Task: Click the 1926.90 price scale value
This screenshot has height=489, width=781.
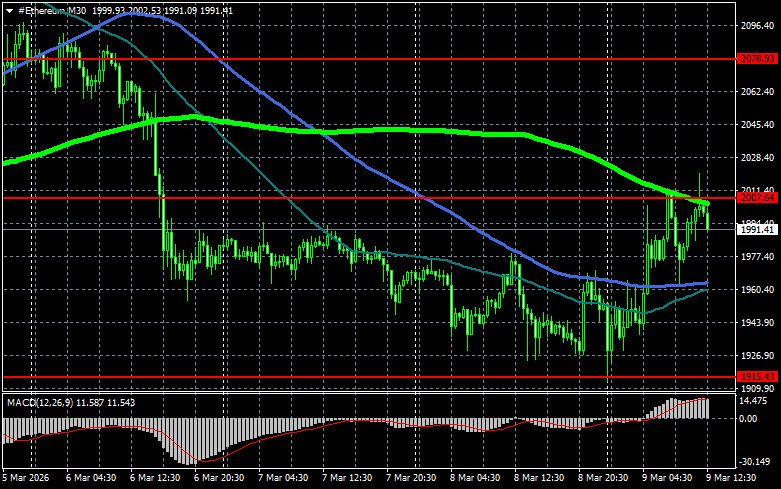Action: click(x=758, y=356)
